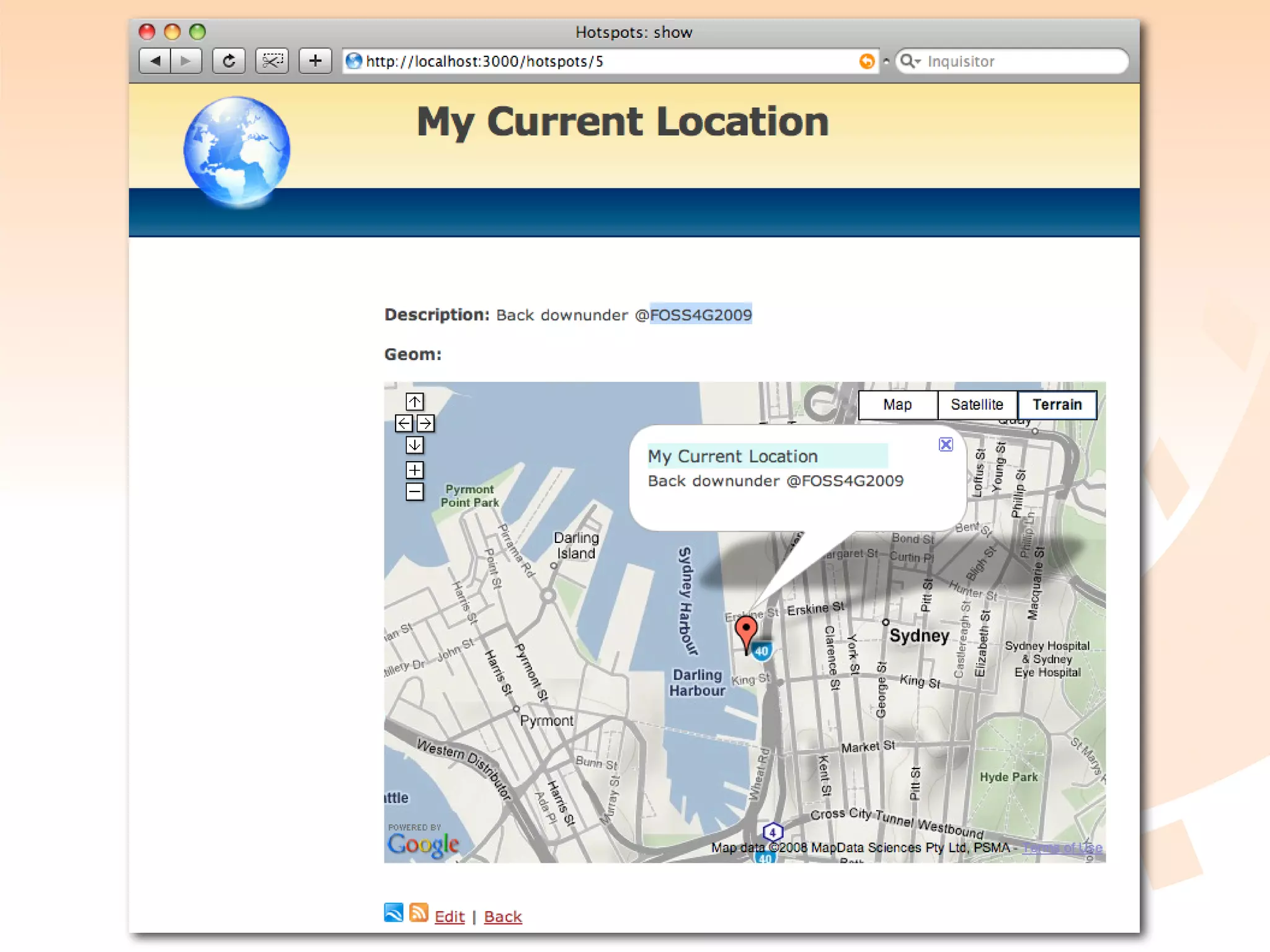1270x952 pixels.
Task: Pan the map right with arrow control
Action: point(425,423)
